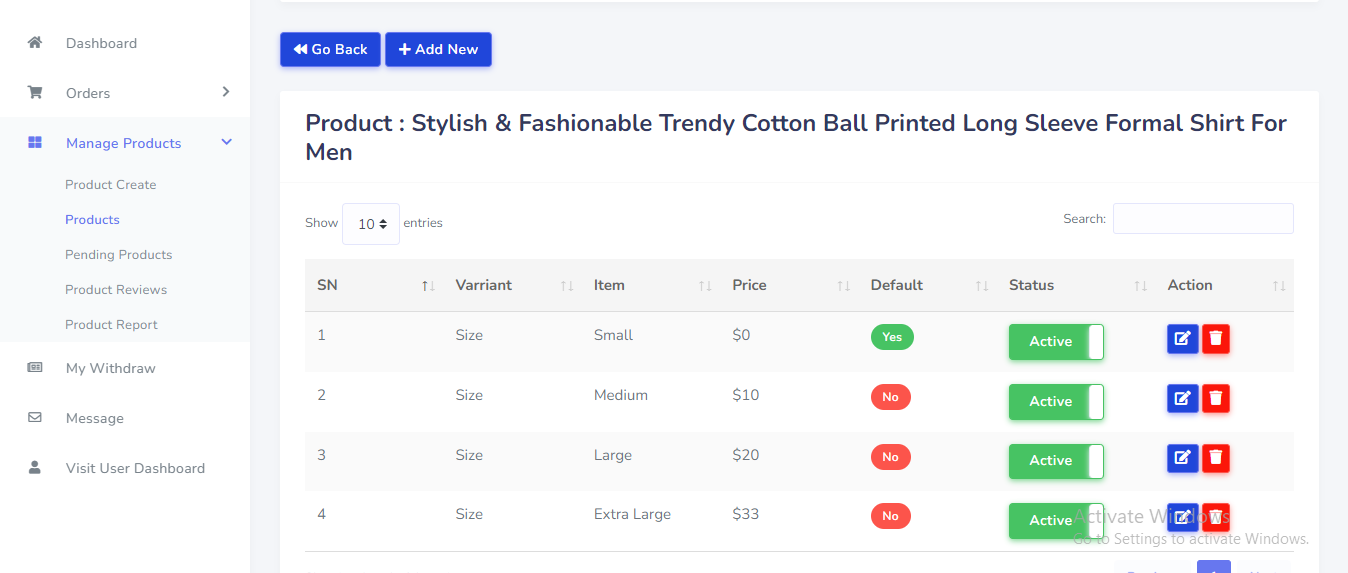Click the Dashboard home icon in sidebar
The image size is (1348, 573).
[35, 43]
